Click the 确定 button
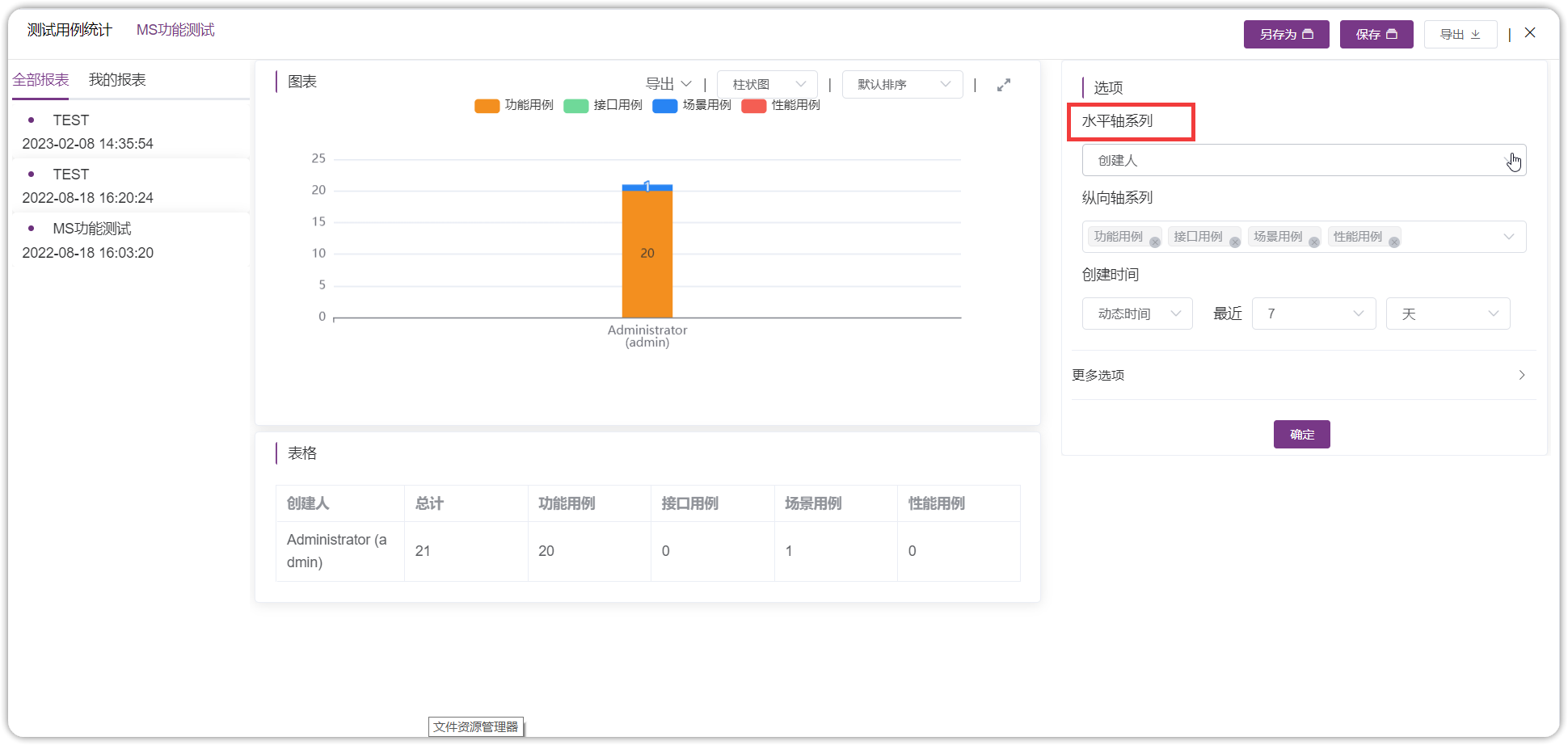The width and height of the screenshot is (1568, 745). click(1301, 435)
